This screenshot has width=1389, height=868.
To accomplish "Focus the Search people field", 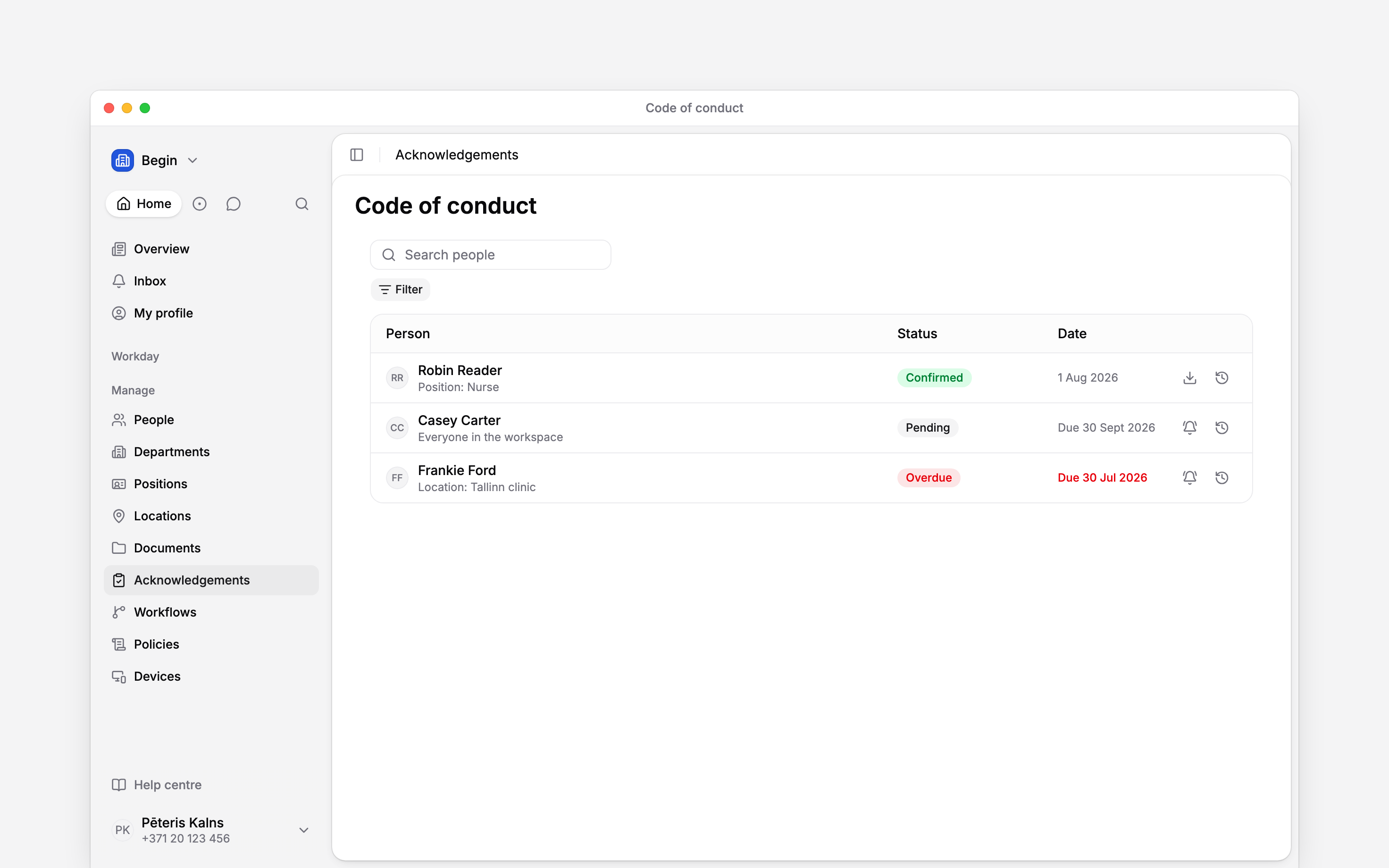I will tap(491, 255).
